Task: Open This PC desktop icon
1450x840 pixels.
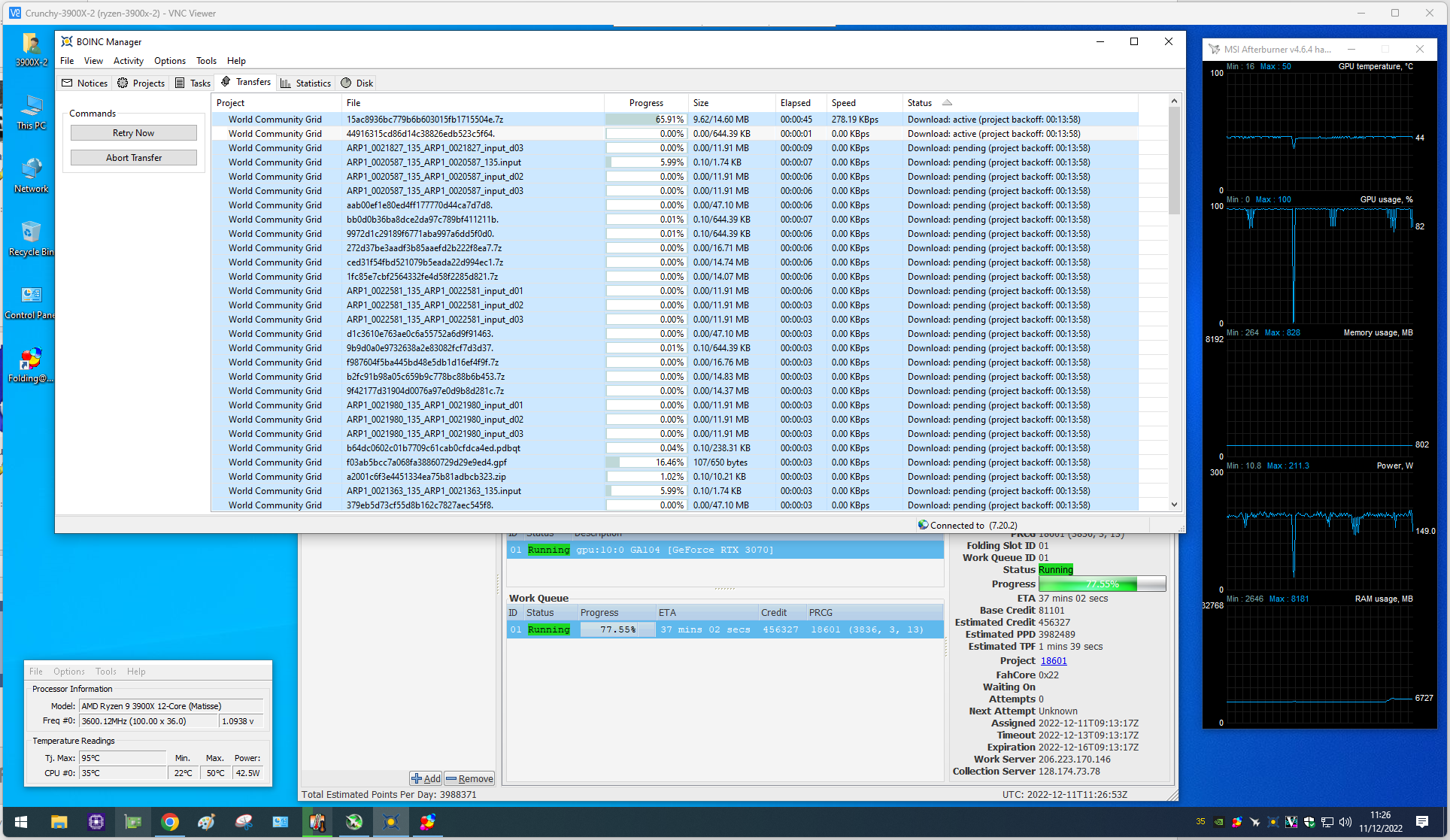Action: [x=31, y=113]
